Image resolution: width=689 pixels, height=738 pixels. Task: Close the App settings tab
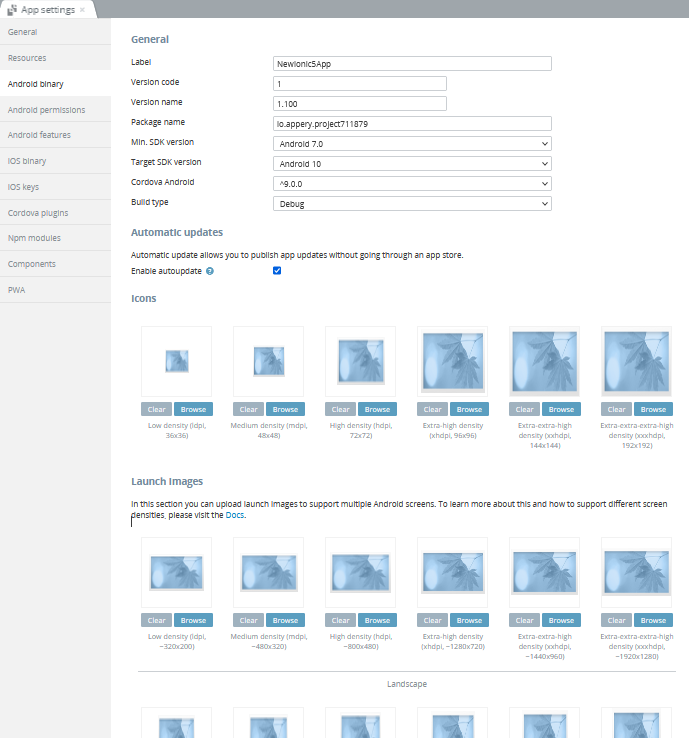82,9
